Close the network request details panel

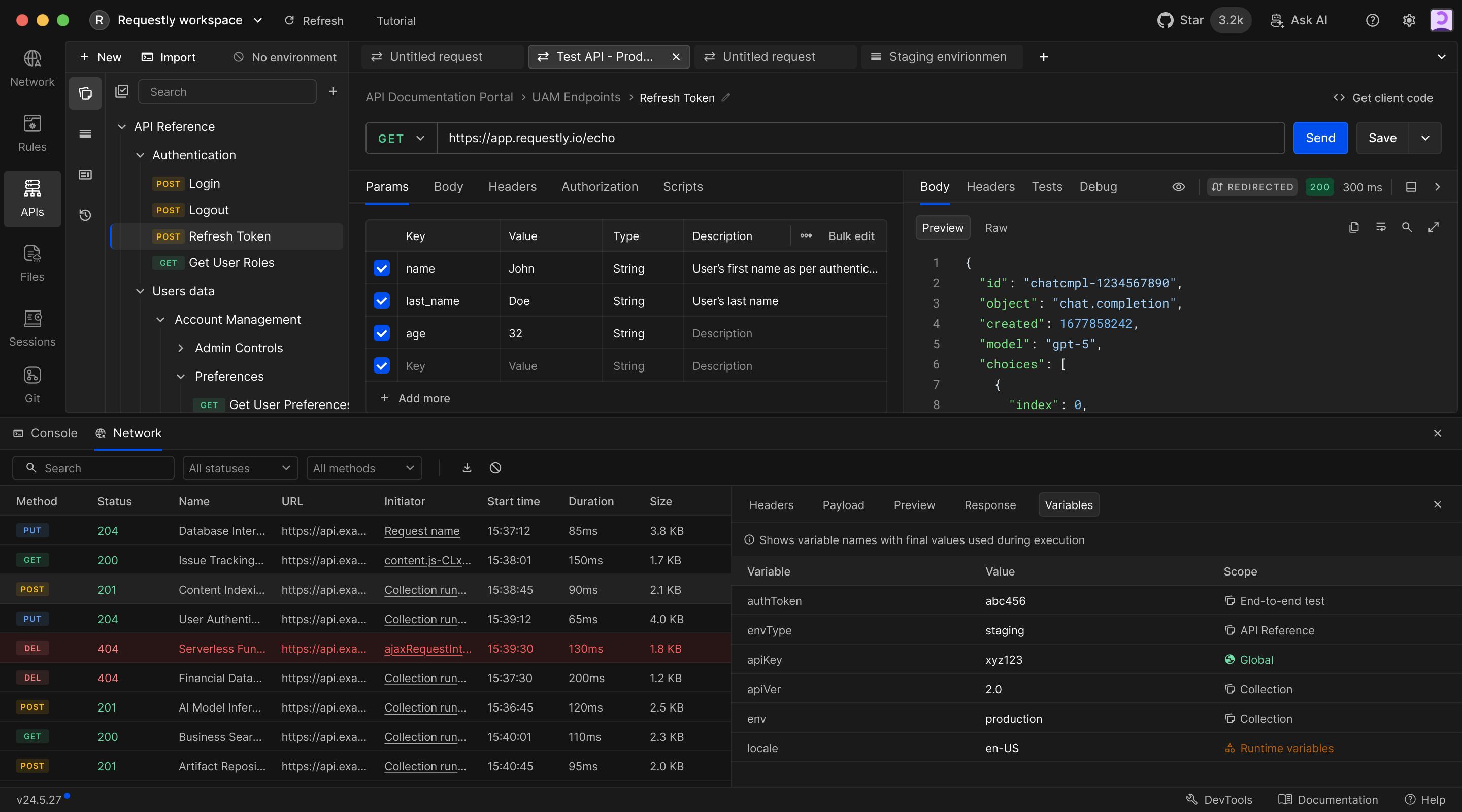(x=1438, y=504)
